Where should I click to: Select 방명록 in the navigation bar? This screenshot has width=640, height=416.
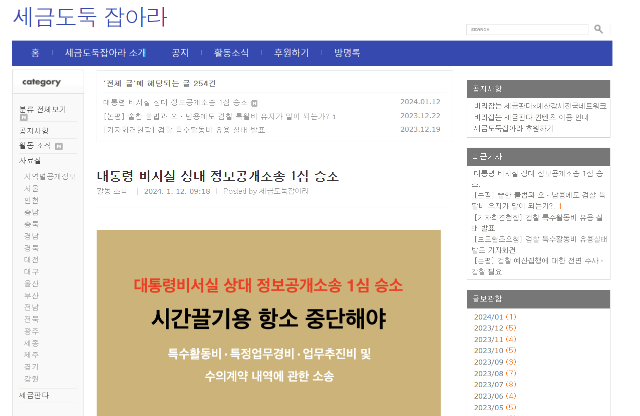point(347,53)
